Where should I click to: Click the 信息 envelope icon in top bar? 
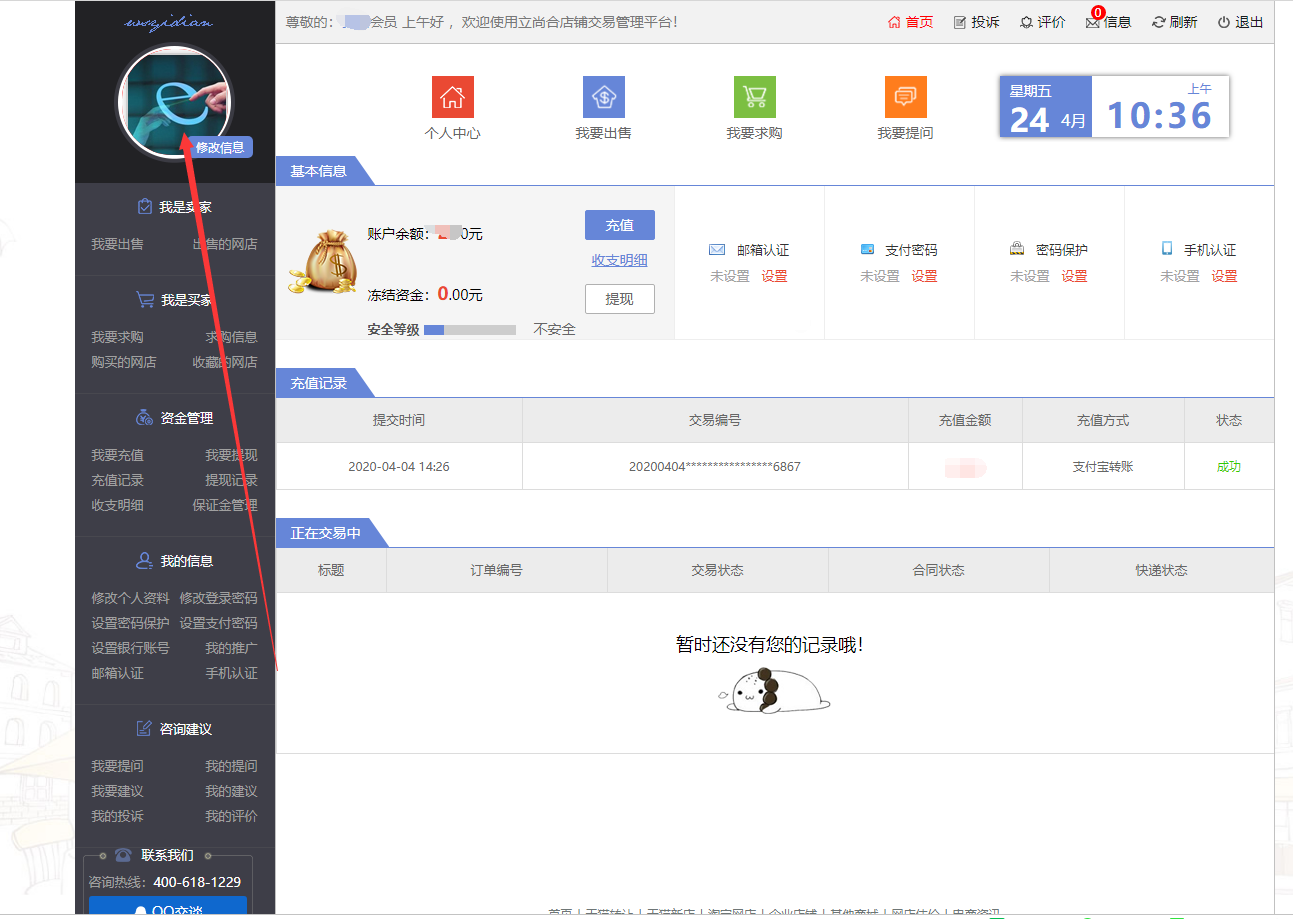click(x=1093, y=22)
